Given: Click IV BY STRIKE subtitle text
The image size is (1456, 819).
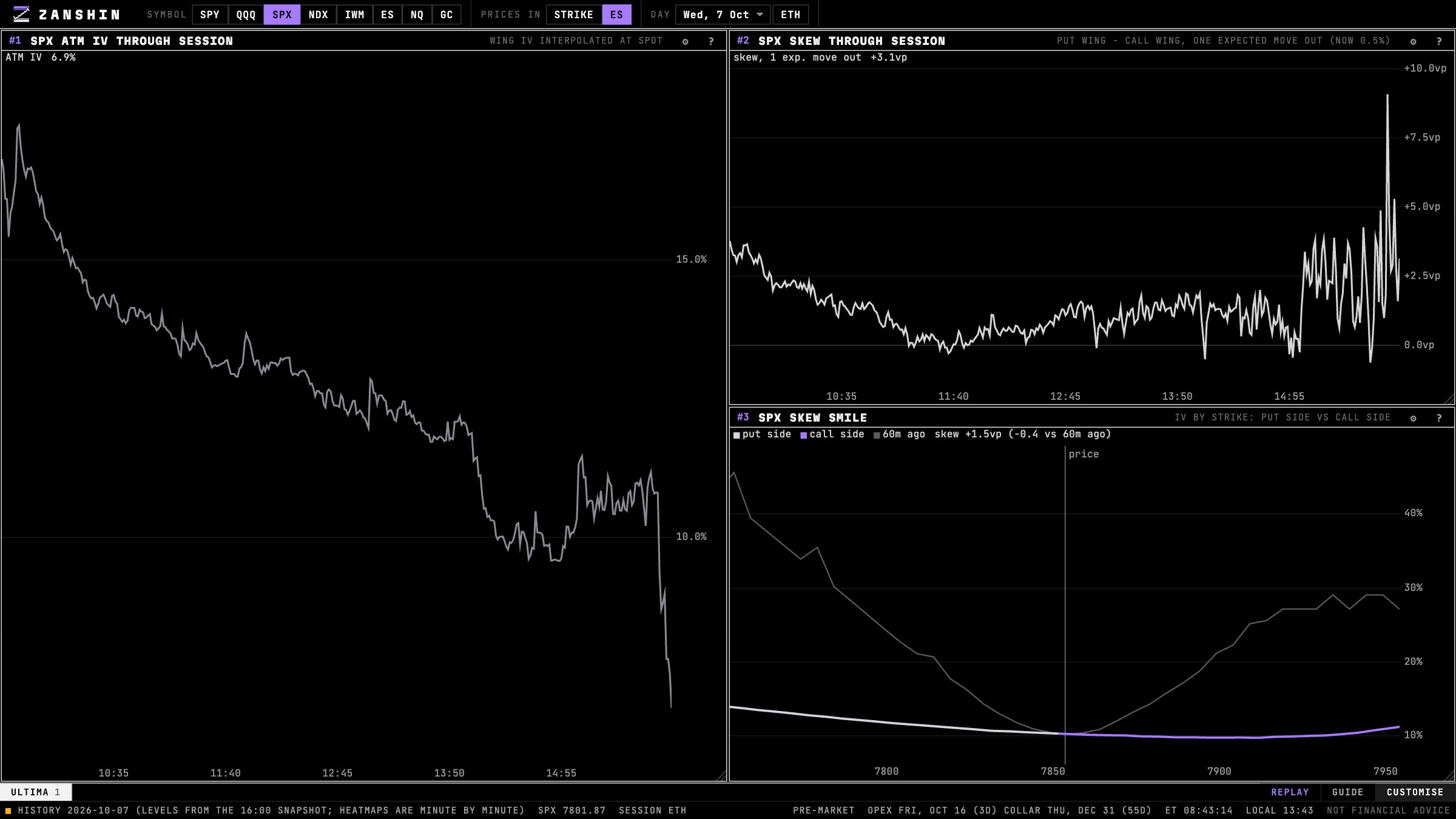Looking at the screenshot, I should tap(1282, 417).
